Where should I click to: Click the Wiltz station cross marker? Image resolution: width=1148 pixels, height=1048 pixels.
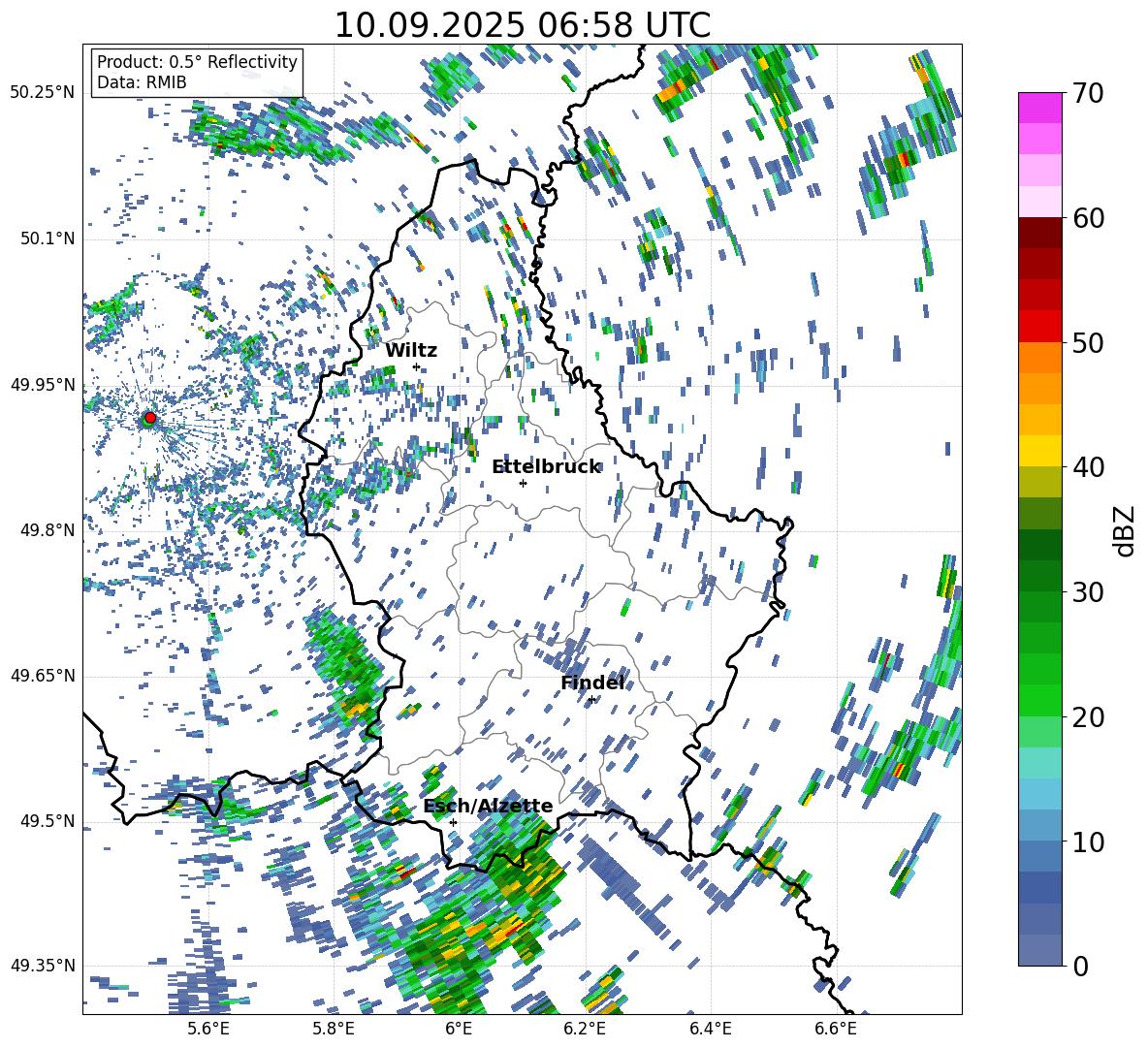click(417, 366)
